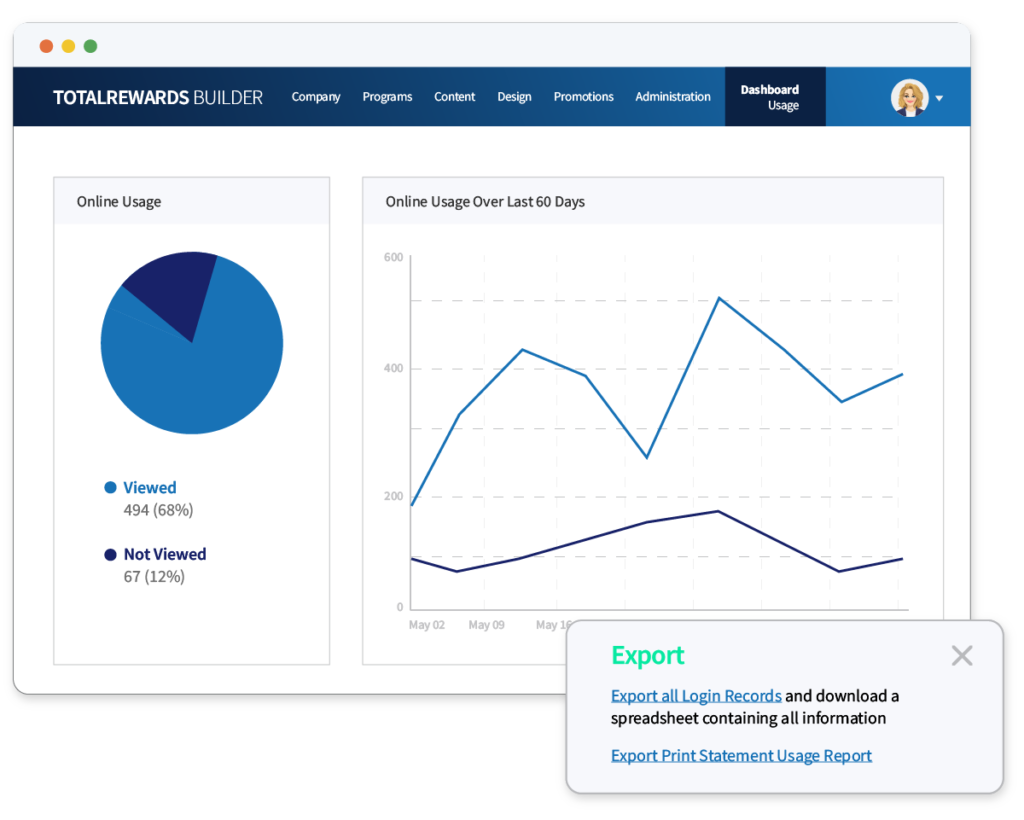Click the Export all Login Records link
This screenshot has height=820, width=1024.
(696, 695)
